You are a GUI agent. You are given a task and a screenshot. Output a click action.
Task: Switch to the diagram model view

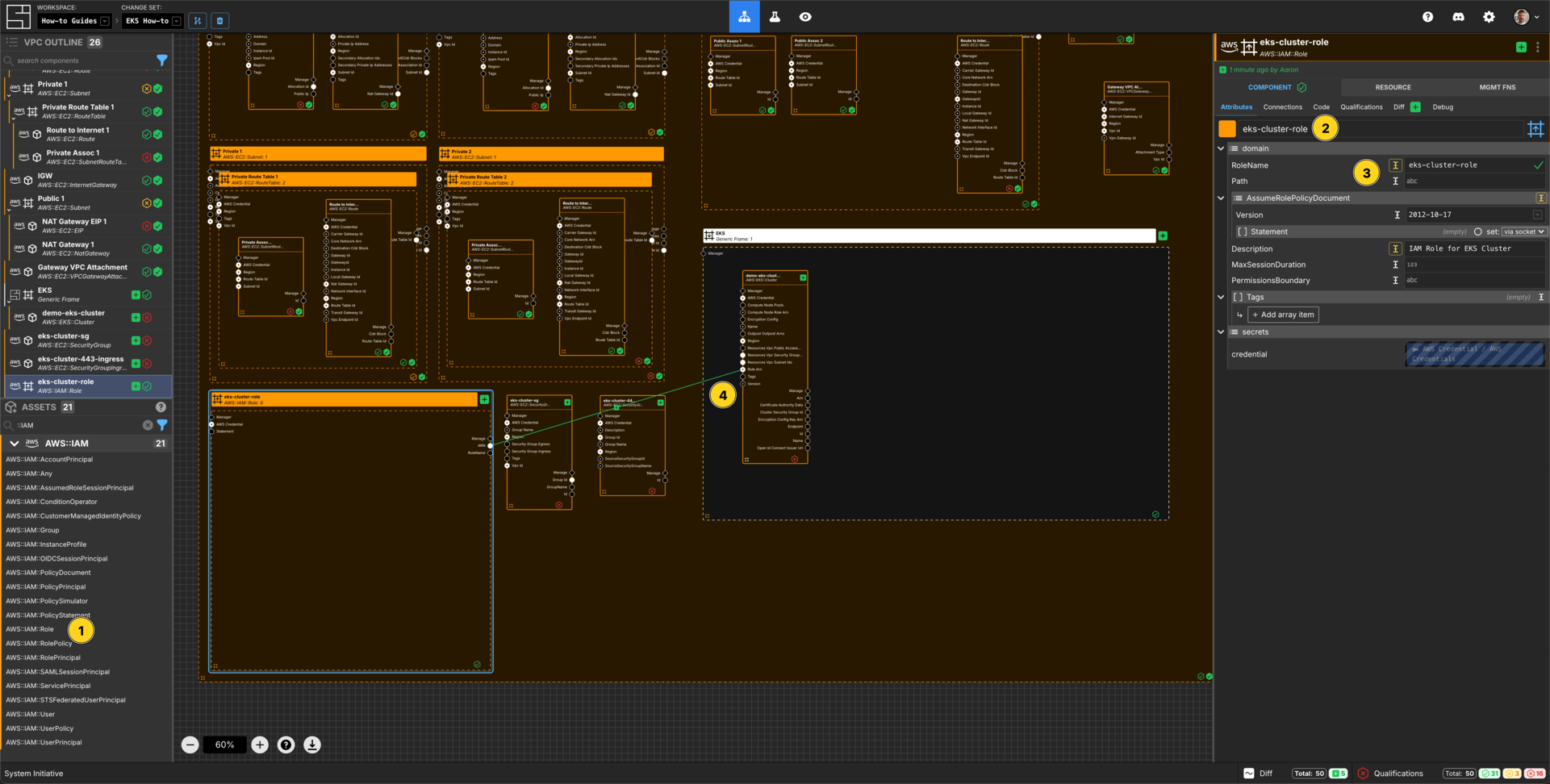(744, 16)
